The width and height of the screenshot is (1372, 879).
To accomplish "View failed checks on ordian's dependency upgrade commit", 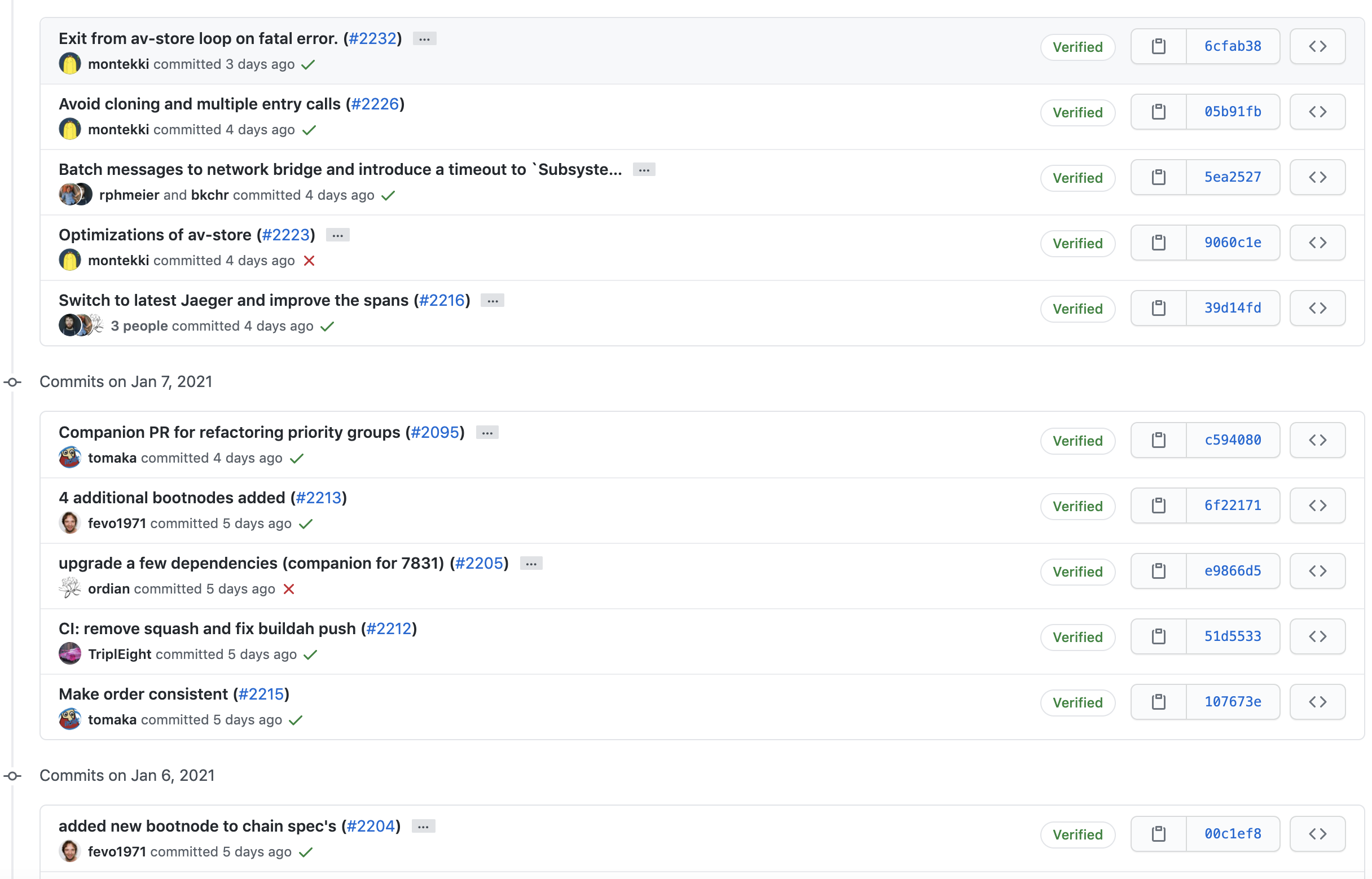I will click(x=289, y=589).
